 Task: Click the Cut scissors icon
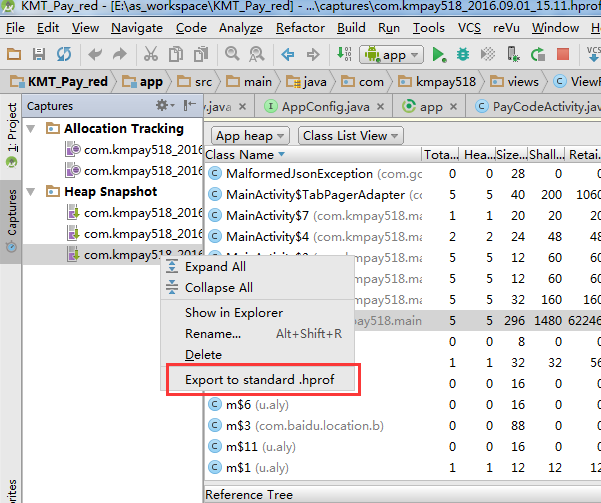click(x=151, y=54)
